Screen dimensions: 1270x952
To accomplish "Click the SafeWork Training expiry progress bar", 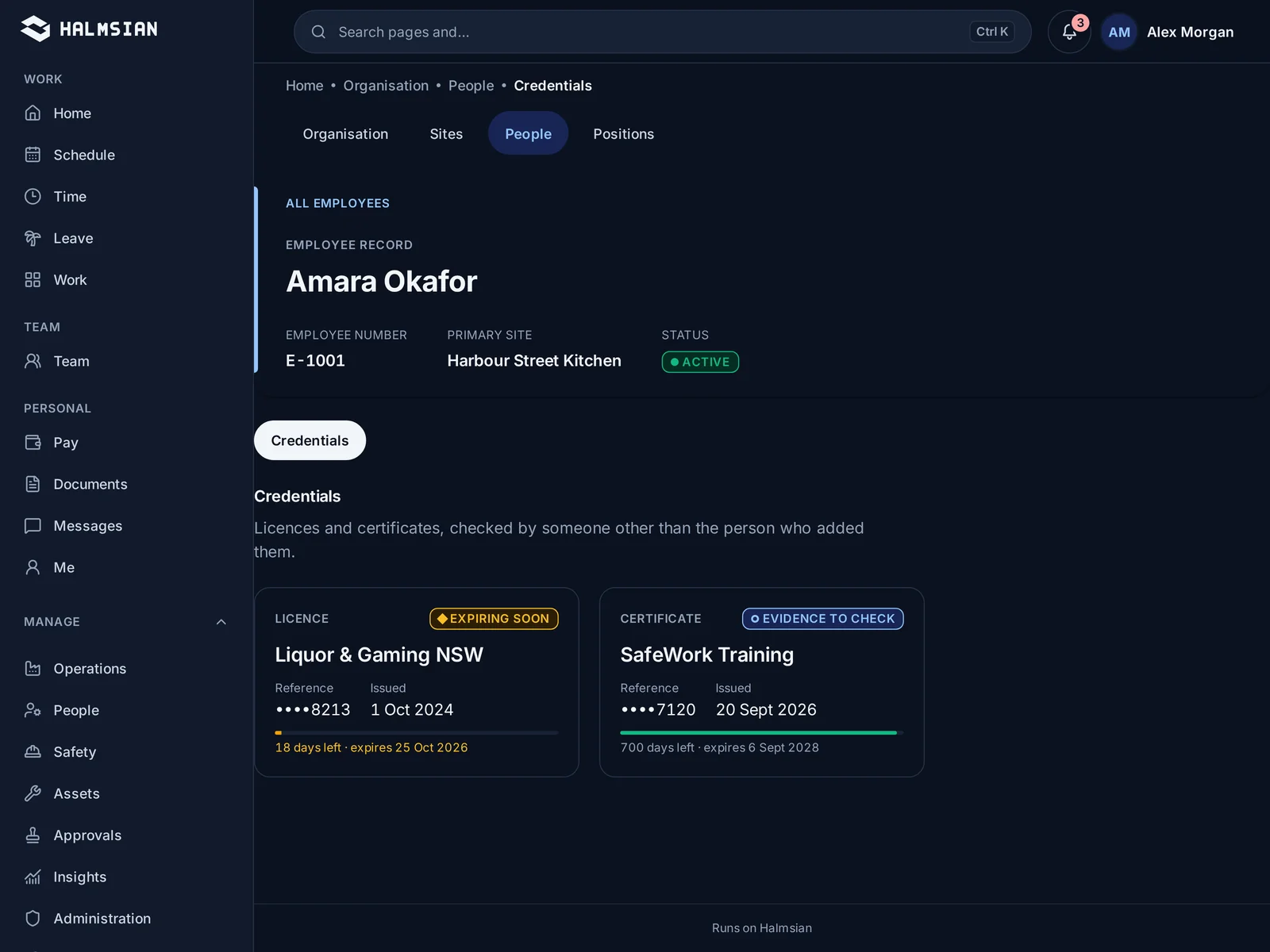I will [762, 733].
